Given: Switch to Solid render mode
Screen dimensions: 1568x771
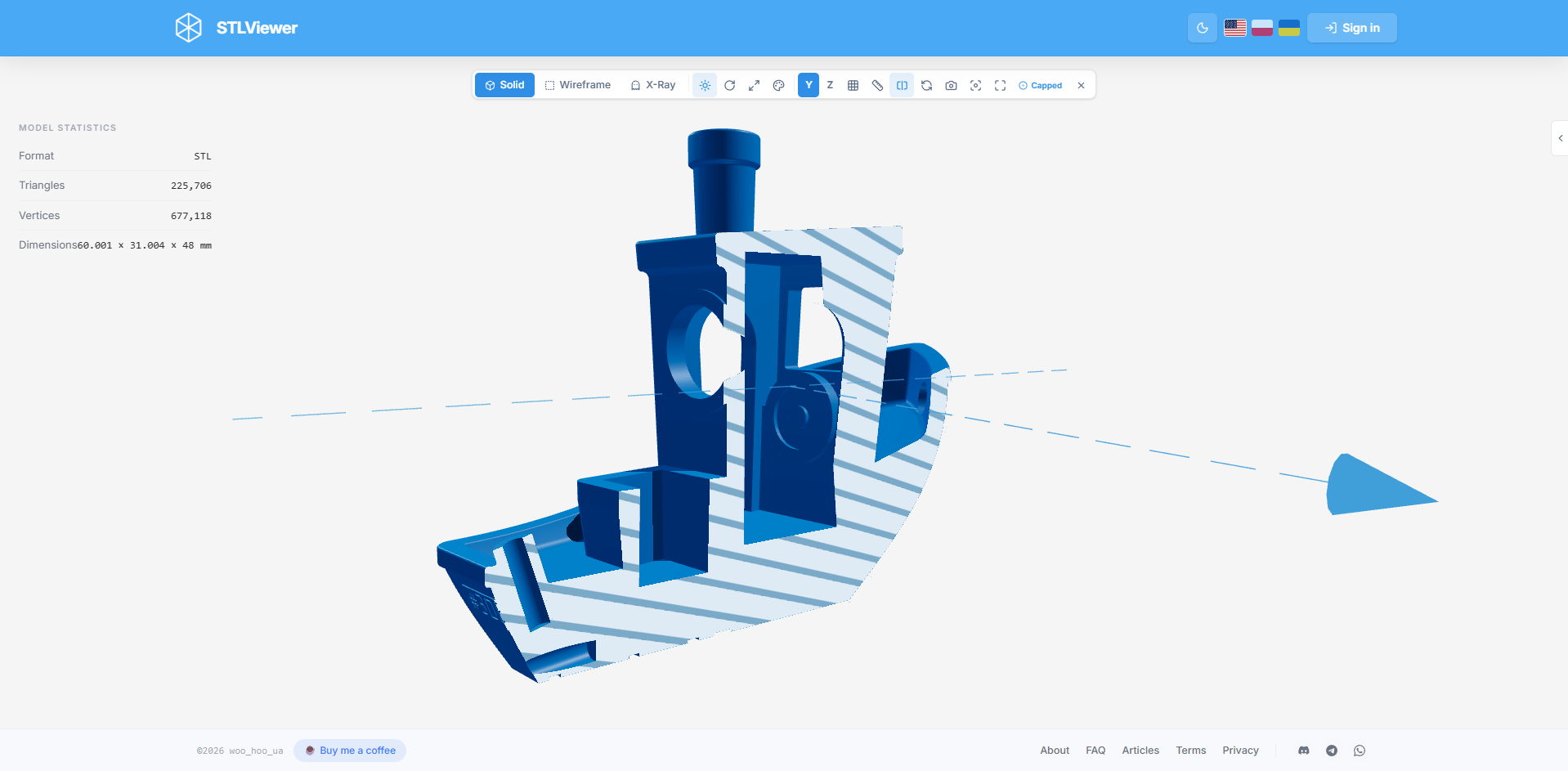Looking at the screenshot, I should point(504,85).
